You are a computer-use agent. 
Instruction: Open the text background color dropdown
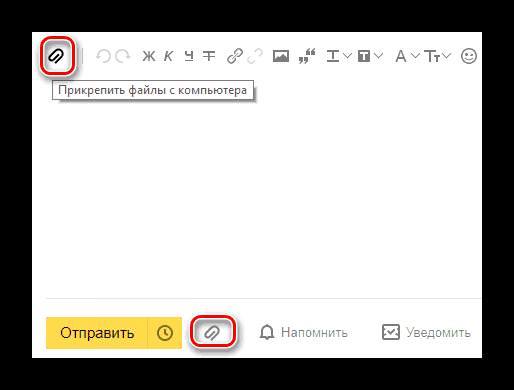pos(370,56)
